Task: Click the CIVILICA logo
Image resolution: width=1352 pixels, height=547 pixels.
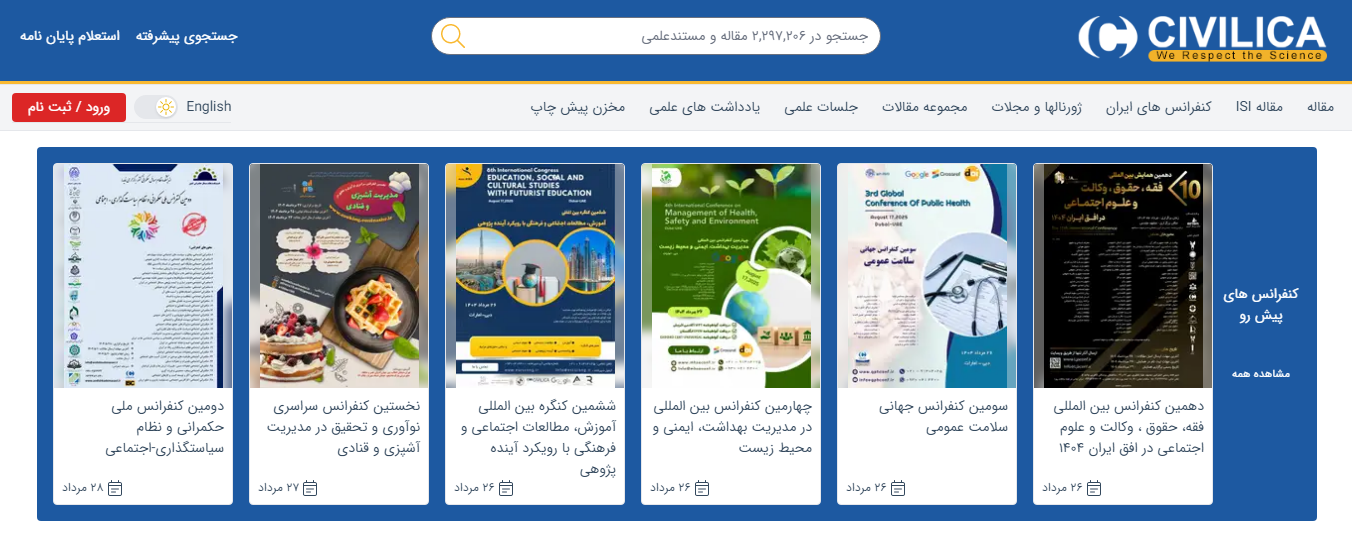Action: (x=1202, y=38)
